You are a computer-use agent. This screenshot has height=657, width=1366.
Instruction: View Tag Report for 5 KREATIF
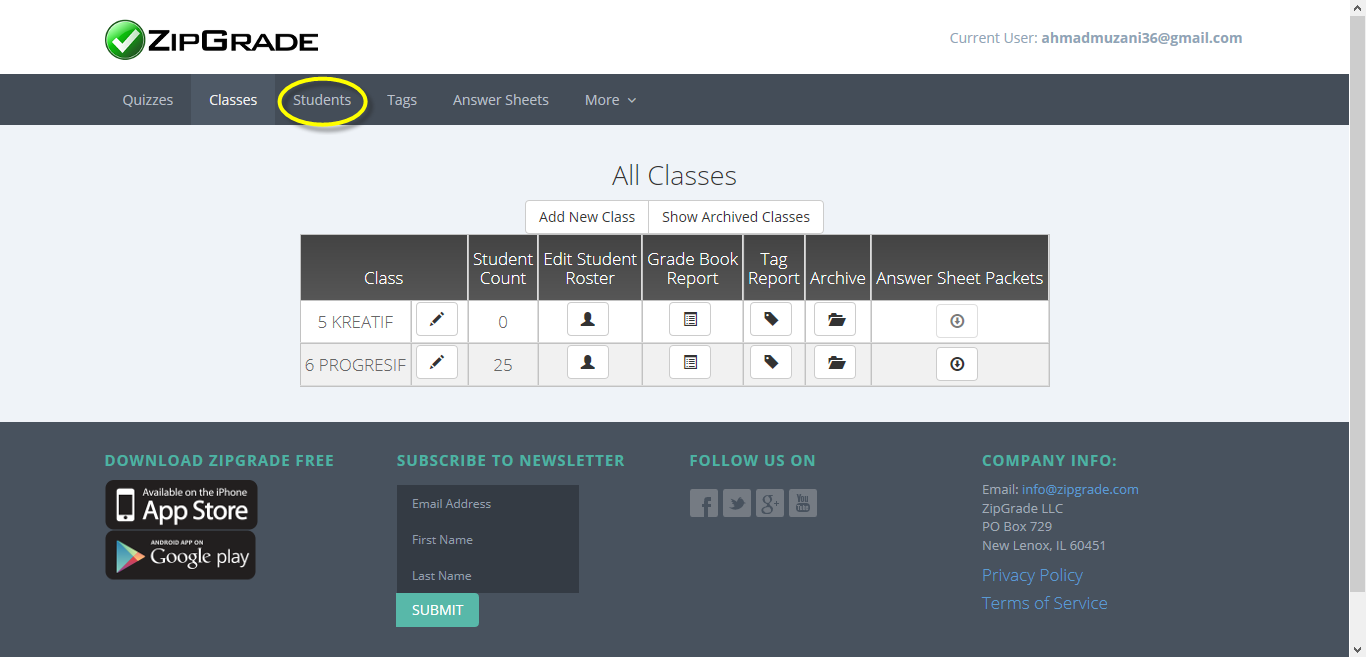[x=771, y=320]
